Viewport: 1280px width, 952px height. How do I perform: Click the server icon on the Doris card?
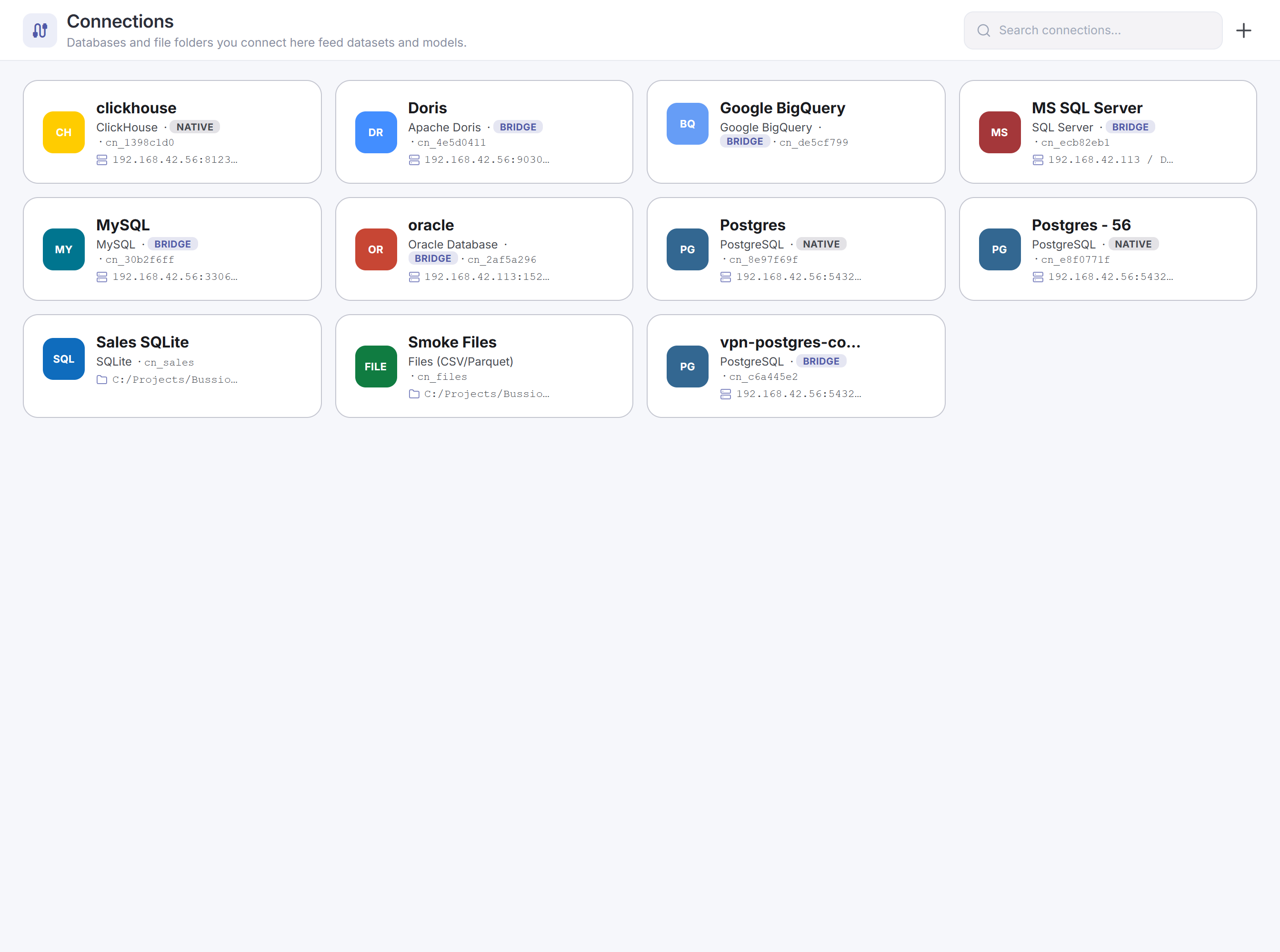pos(414,160)
